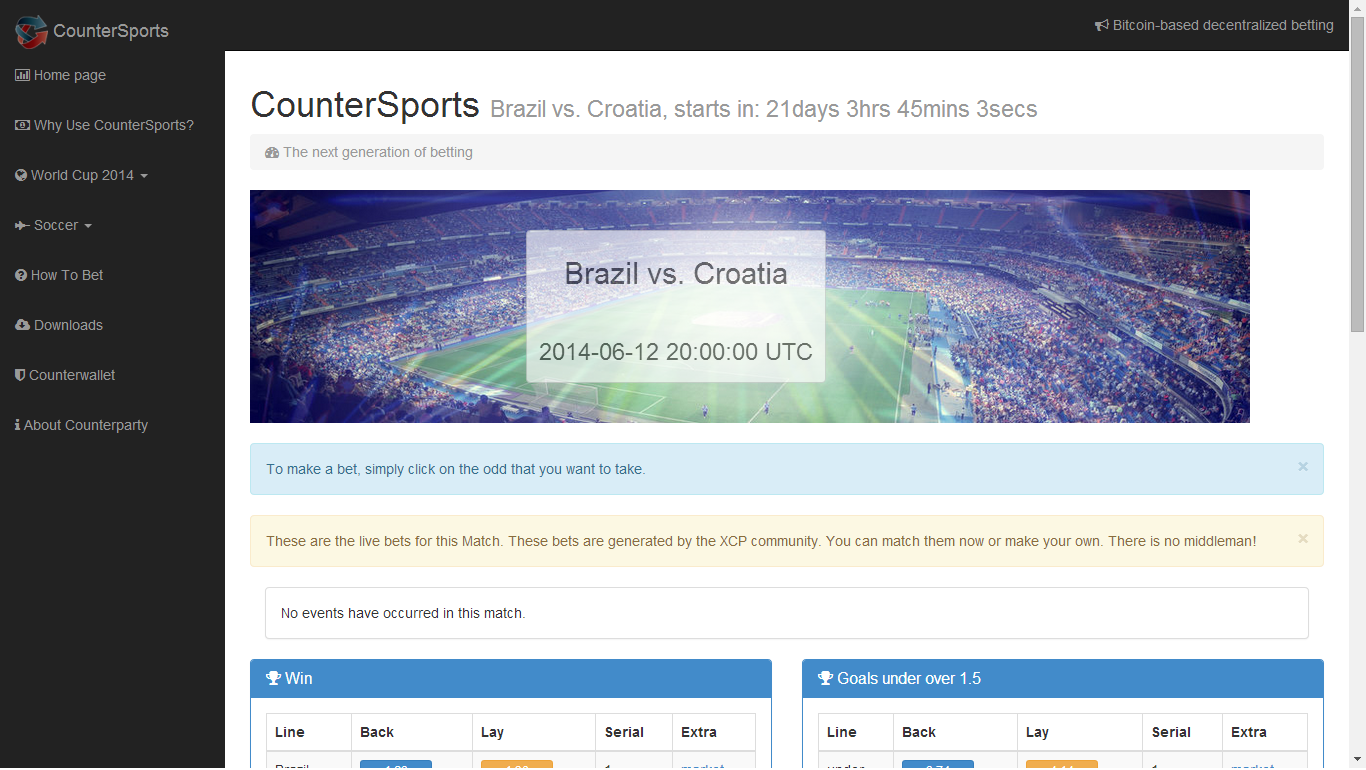The width and height of the screenshot is (1366, 770).
Task: Dismiss the yellow live bets warning alert
Action: pyautogui.click(x=1303, y=538)
